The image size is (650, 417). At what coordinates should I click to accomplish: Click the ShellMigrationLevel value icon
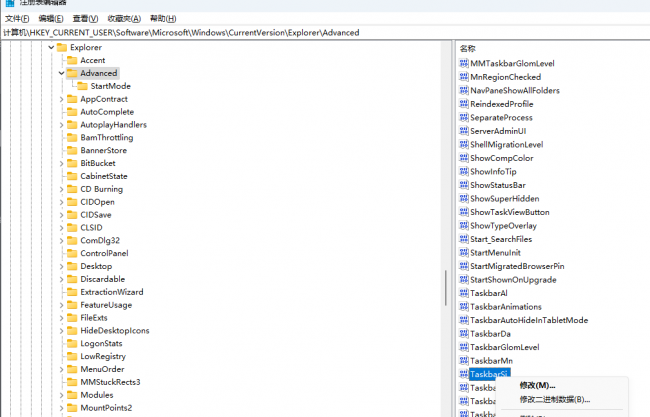(464, 144)
